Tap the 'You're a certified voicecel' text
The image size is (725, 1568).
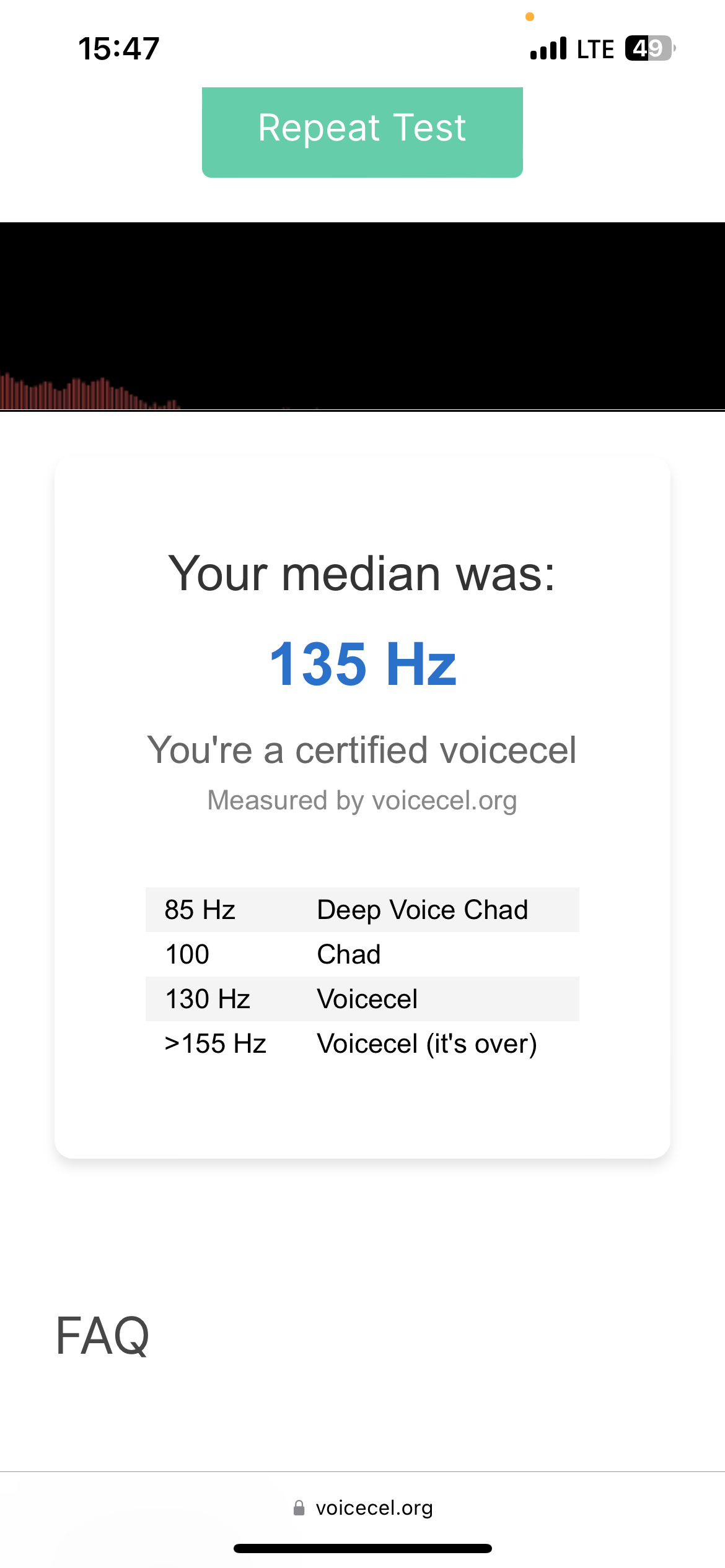pos(362,750)
